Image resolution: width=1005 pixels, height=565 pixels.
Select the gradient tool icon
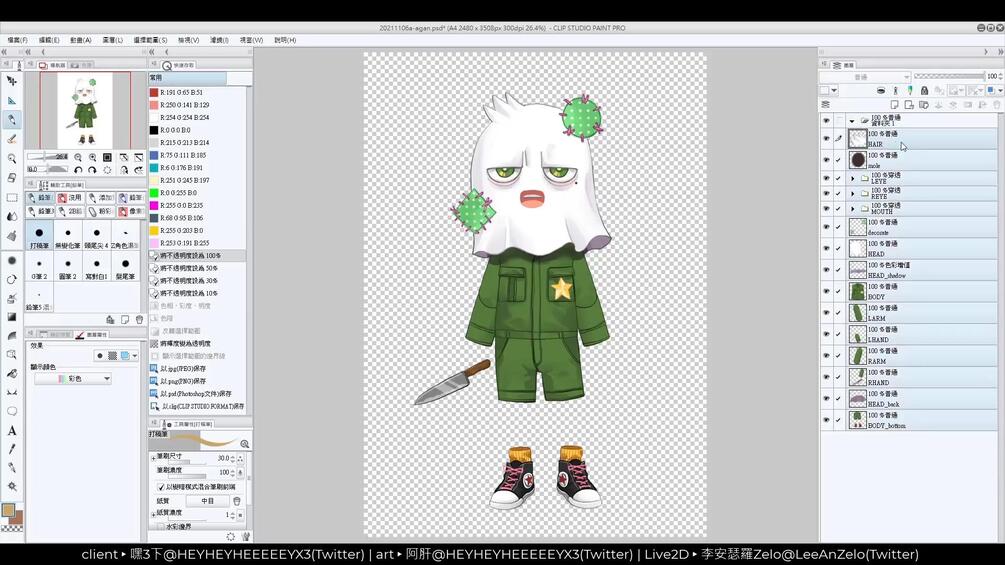click(12, 316)
